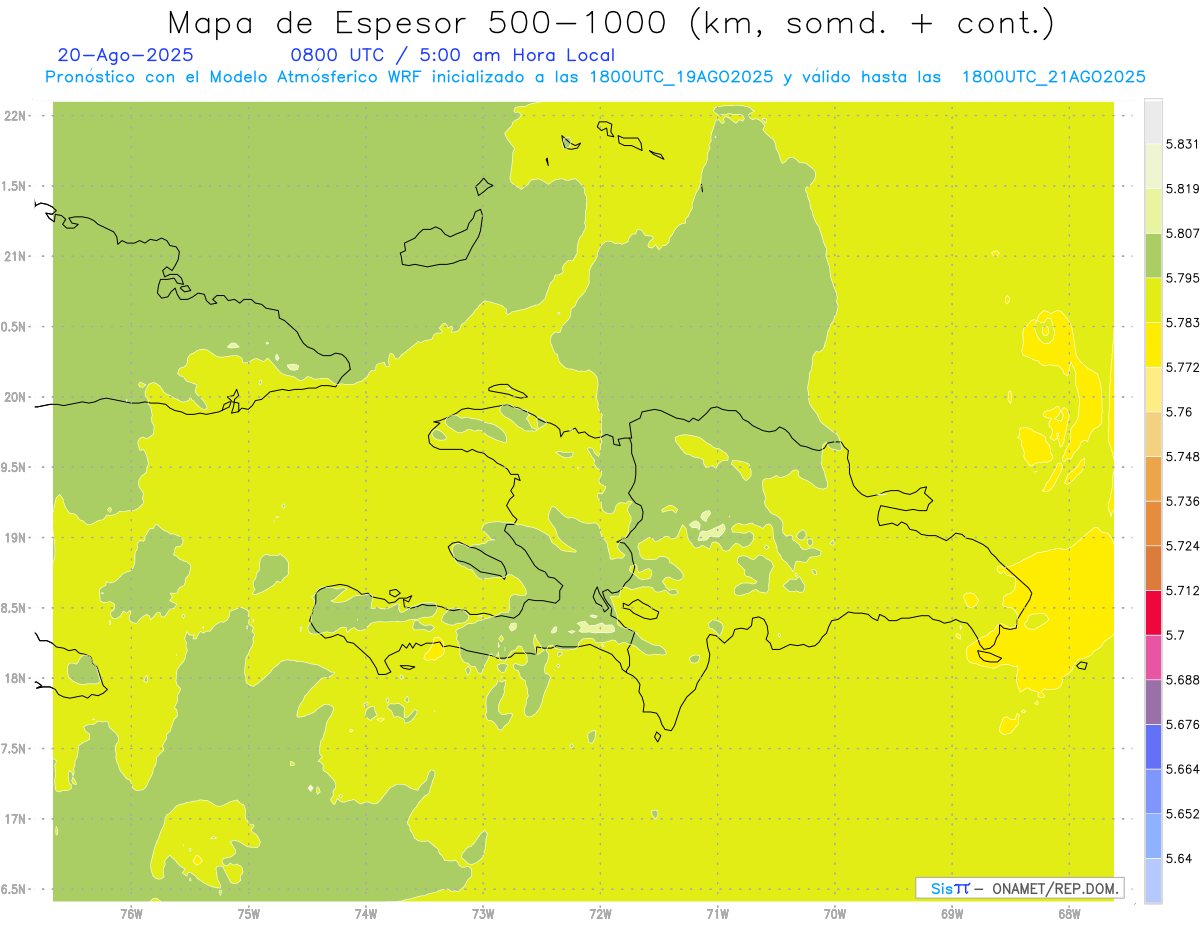The width and height of the screenshot is (1200, 927).
Task: Pick the purple legend swatch between 5.676 and 5.688
Action: [1153, 702]
